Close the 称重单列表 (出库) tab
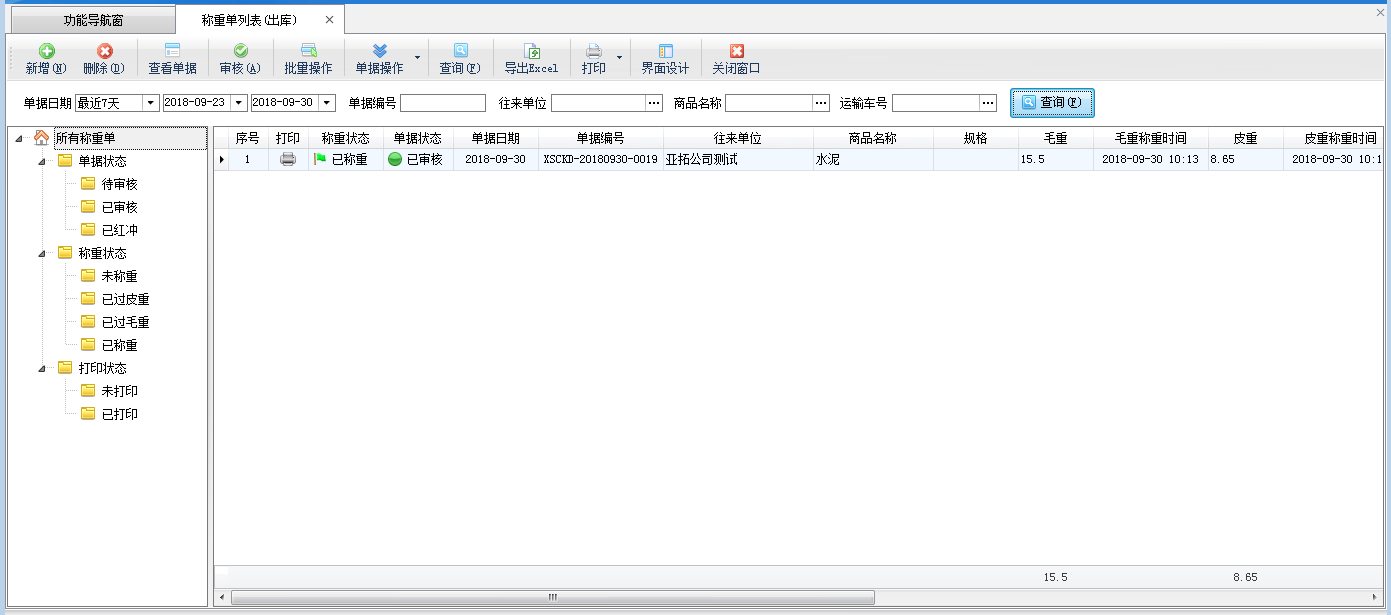This screenshot has height=615, width=1391. click(x=330, y=20)
